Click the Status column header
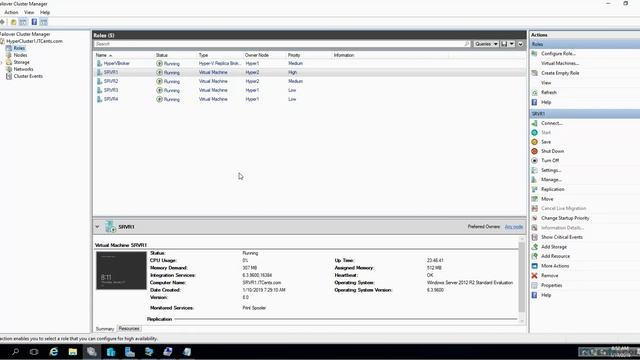Viewport: 640px width, 360px height. pyautogui.click(x=161, y=55)
